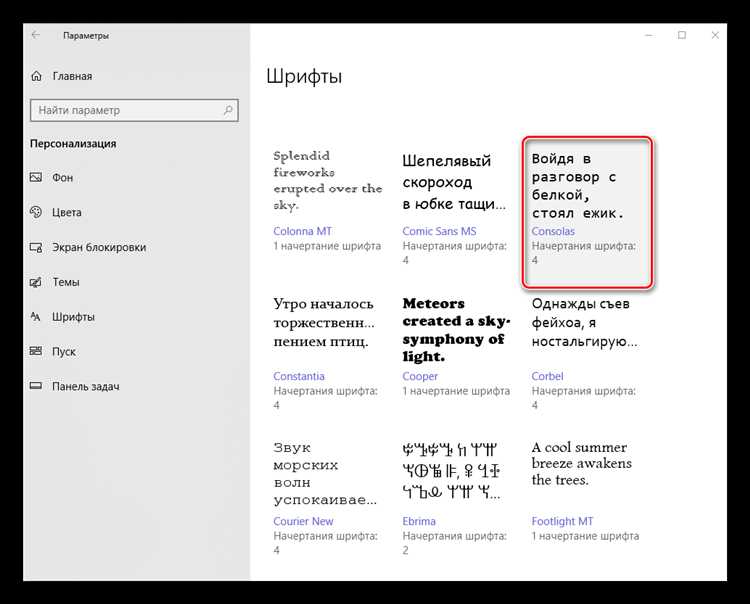
Task: Click 'Начертания шрифта: 4' under Corbel
Action: pyautogui.click(x=584, y=398)
